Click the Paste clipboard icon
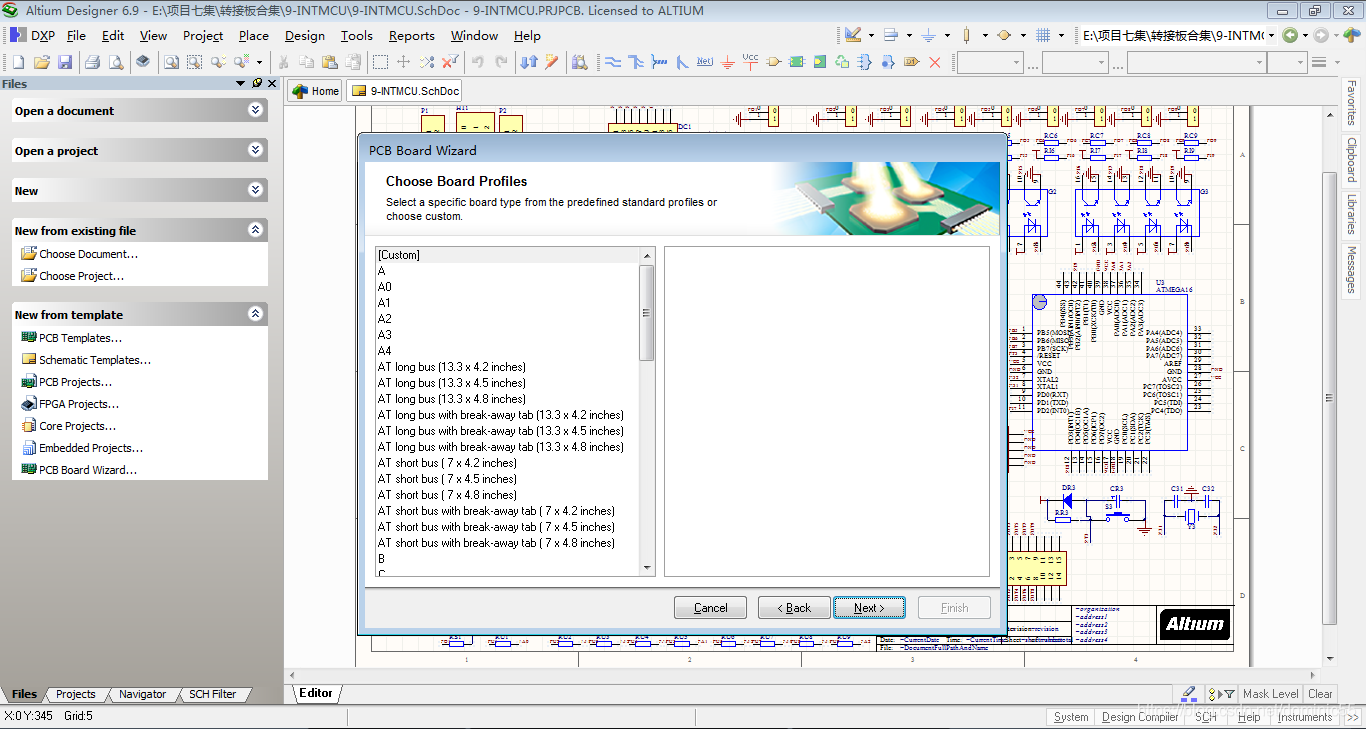This screenshot has width=1366, height=729. tap(329, 62)
